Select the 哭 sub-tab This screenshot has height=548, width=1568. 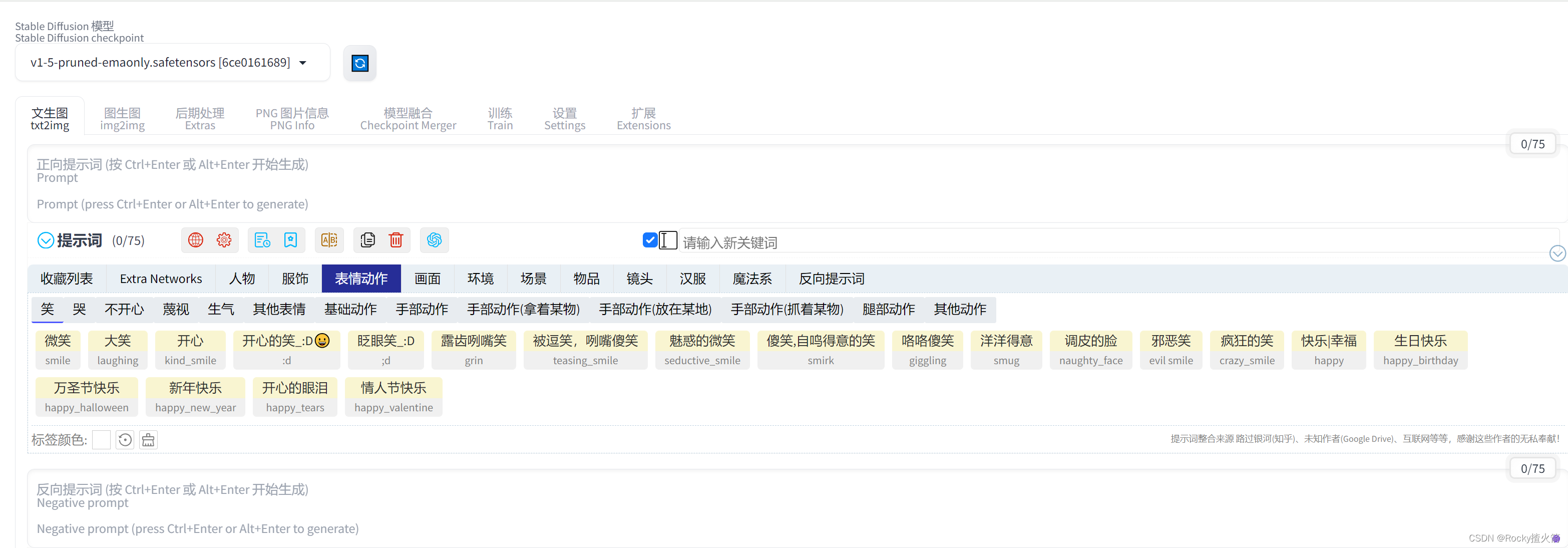(x=79, y=310)
